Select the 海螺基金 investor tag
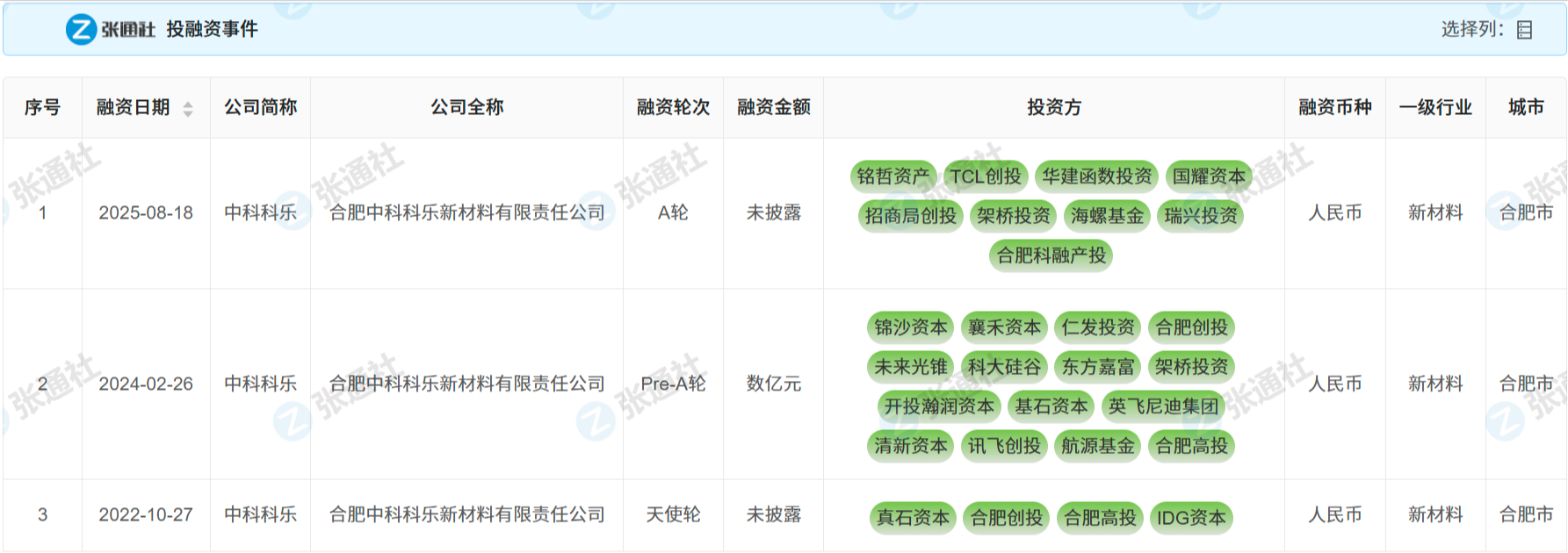Viewport: 1568px width, 553px height. pyautogui.click(x=1107, y=216)
